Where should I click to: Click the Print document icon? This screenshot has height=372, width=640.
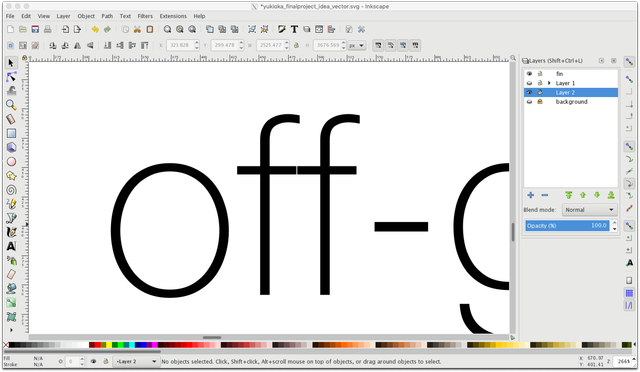click(x=47, y=29)
